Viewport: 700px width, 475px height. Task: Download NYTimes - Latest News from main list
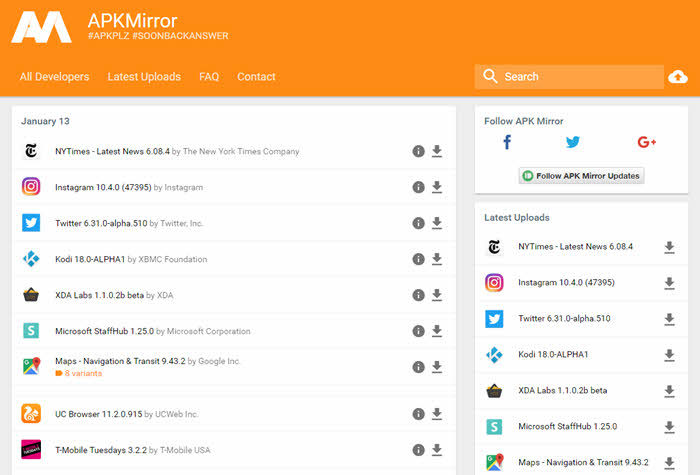tap(437, 151)
